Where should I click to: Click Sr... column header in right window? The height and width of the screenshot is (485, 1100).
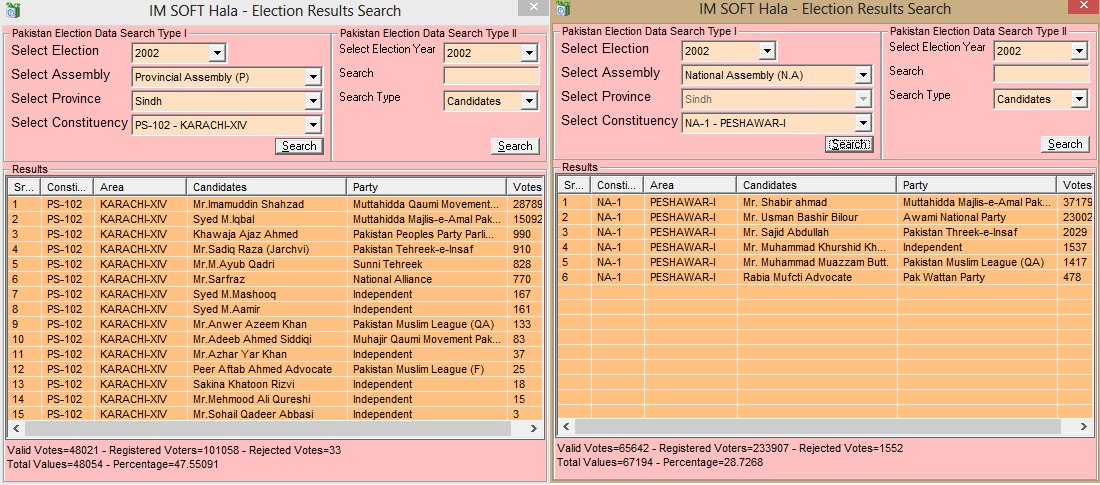575,185
